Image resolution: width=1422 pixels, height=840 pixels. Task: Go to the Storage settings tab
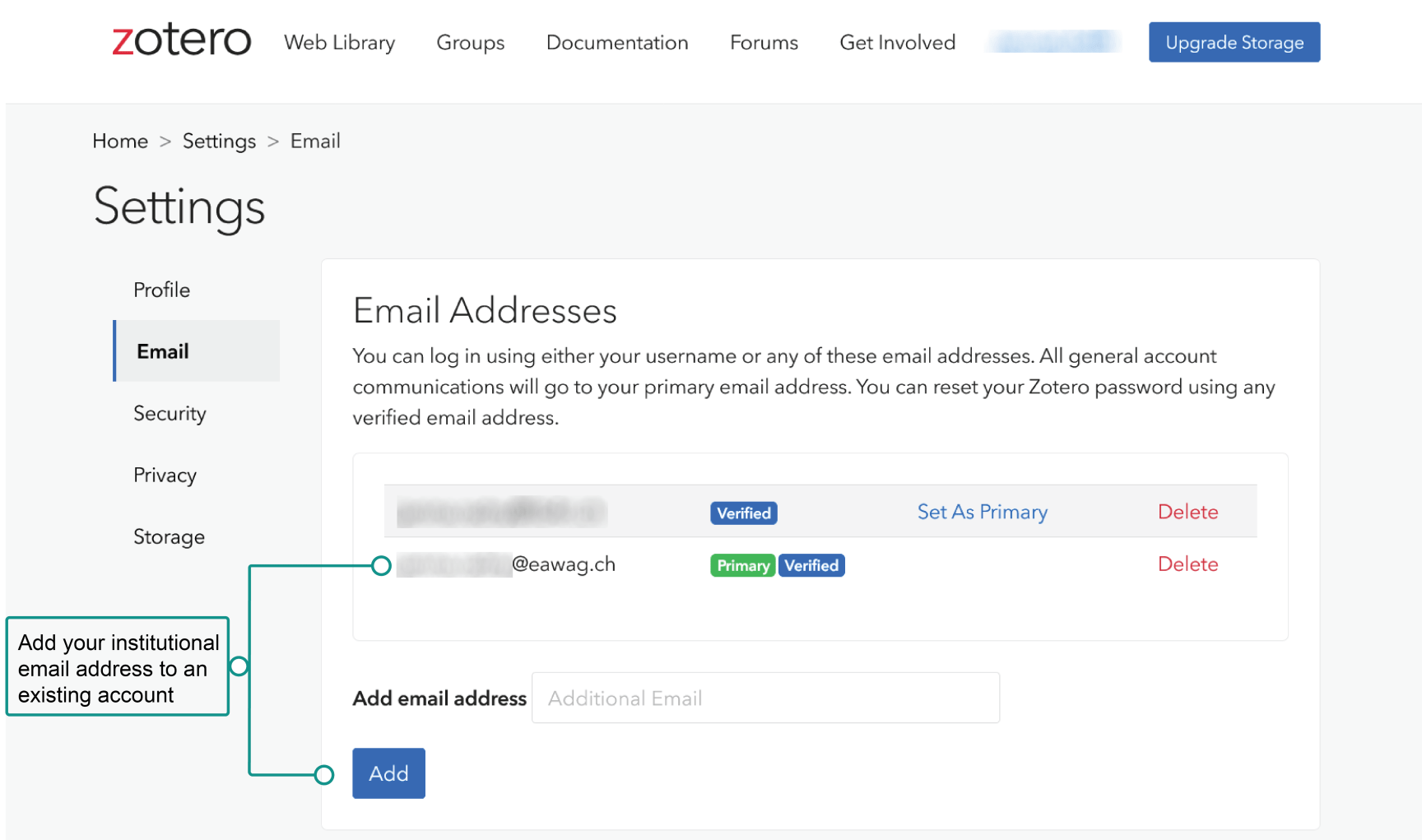[169, 536]
